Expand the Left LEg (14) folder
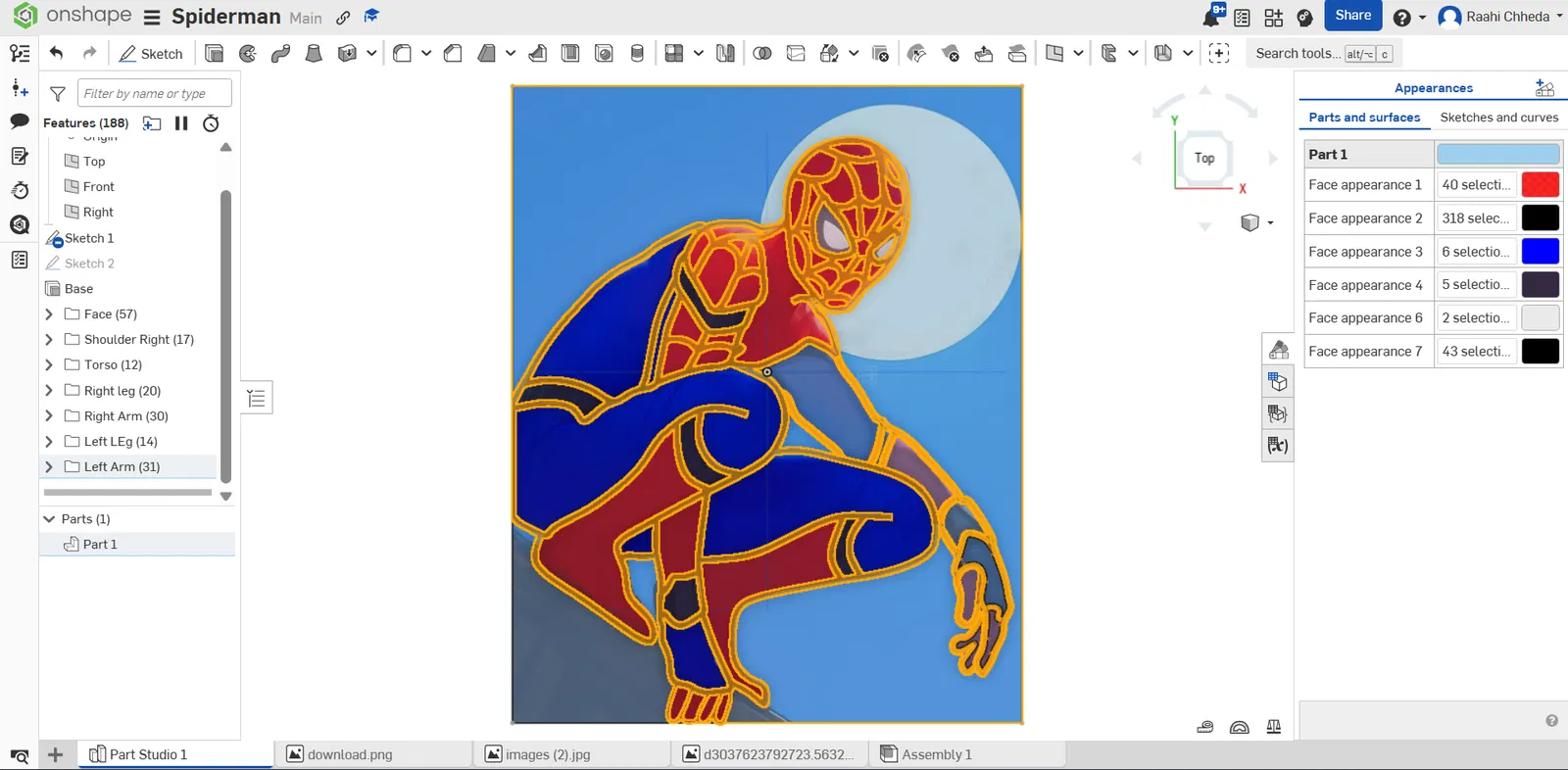 [x=49, y=442]
